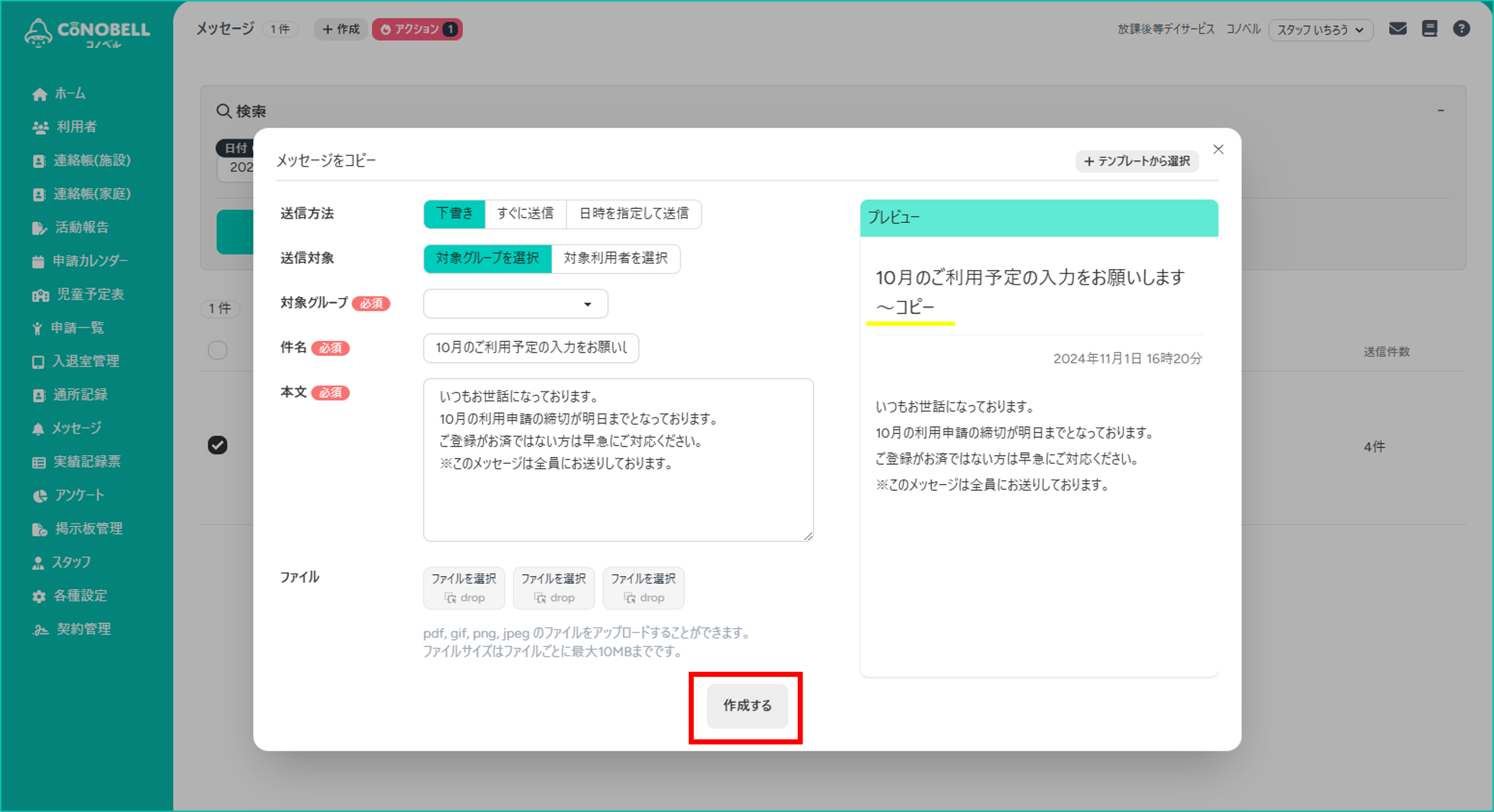Open the アクション button with badge

click(417, 29)
